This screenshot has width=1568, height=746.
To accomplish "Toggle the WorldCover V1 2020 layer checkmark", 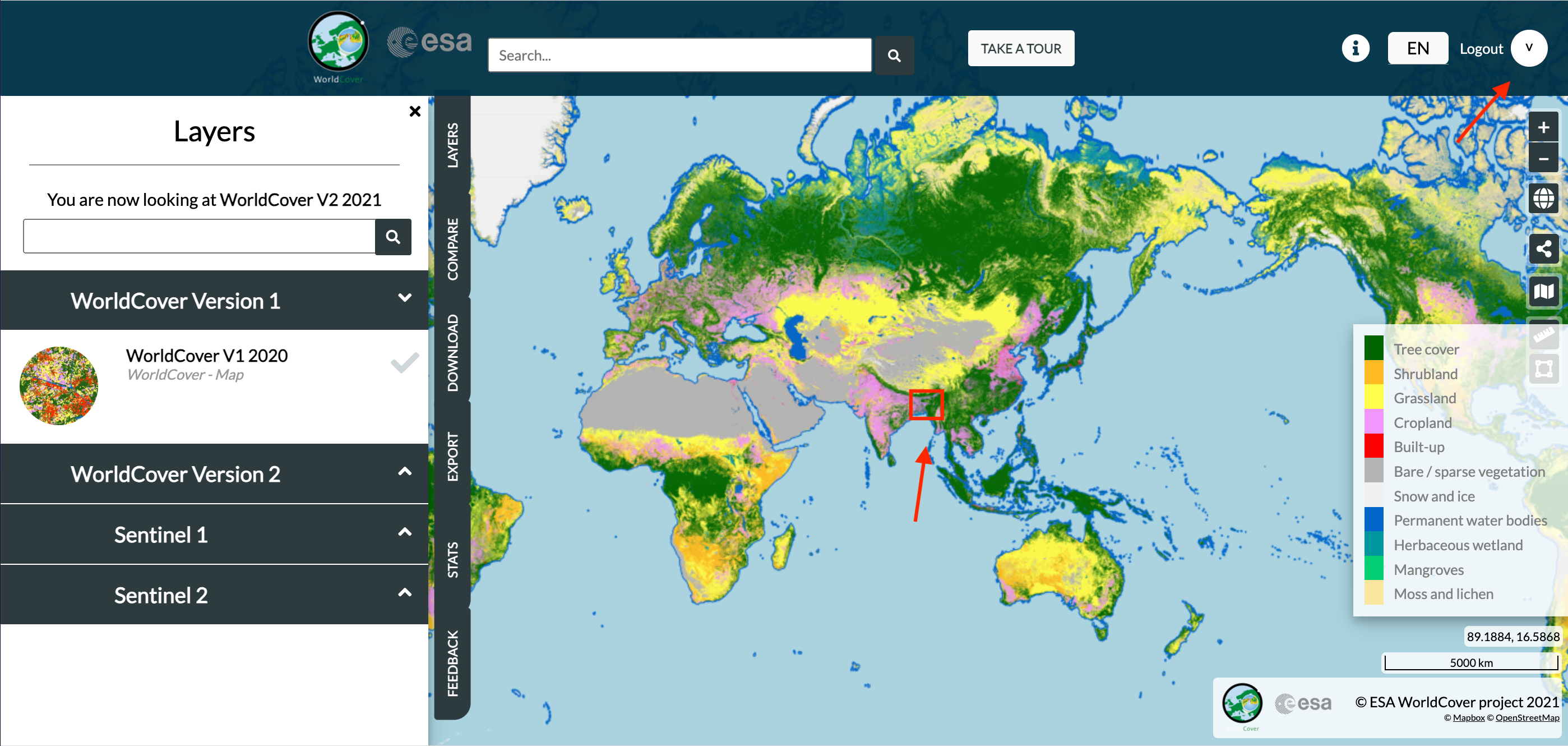I will tap(404, 363).
